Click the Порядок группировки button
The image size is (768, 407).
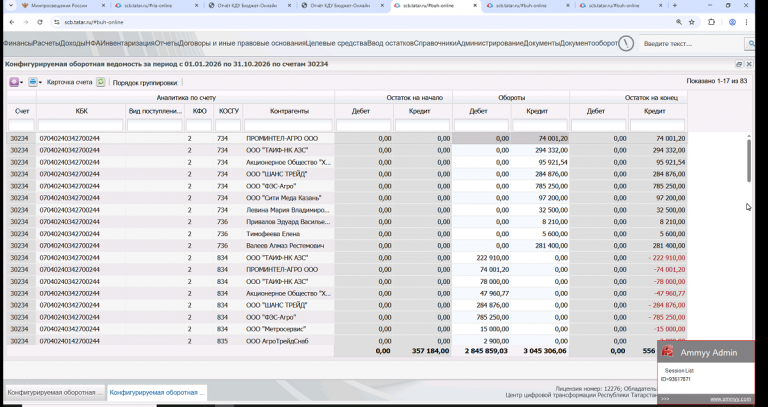point(145,83)
